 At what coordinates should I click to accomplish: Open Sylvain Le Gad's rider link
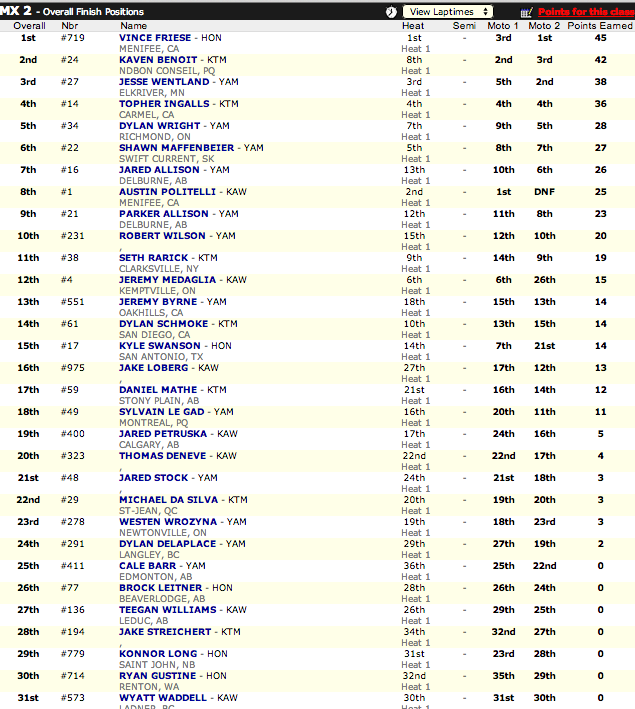point(163,411)
